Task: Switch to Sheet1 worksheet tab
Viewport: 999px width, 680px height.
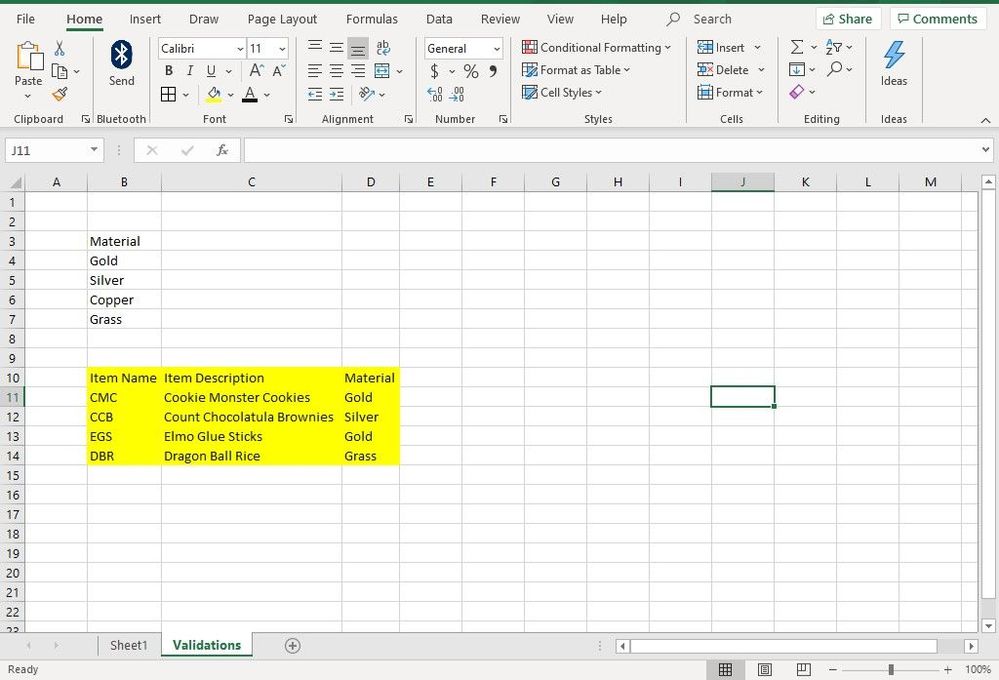Action: coord(129,645)
